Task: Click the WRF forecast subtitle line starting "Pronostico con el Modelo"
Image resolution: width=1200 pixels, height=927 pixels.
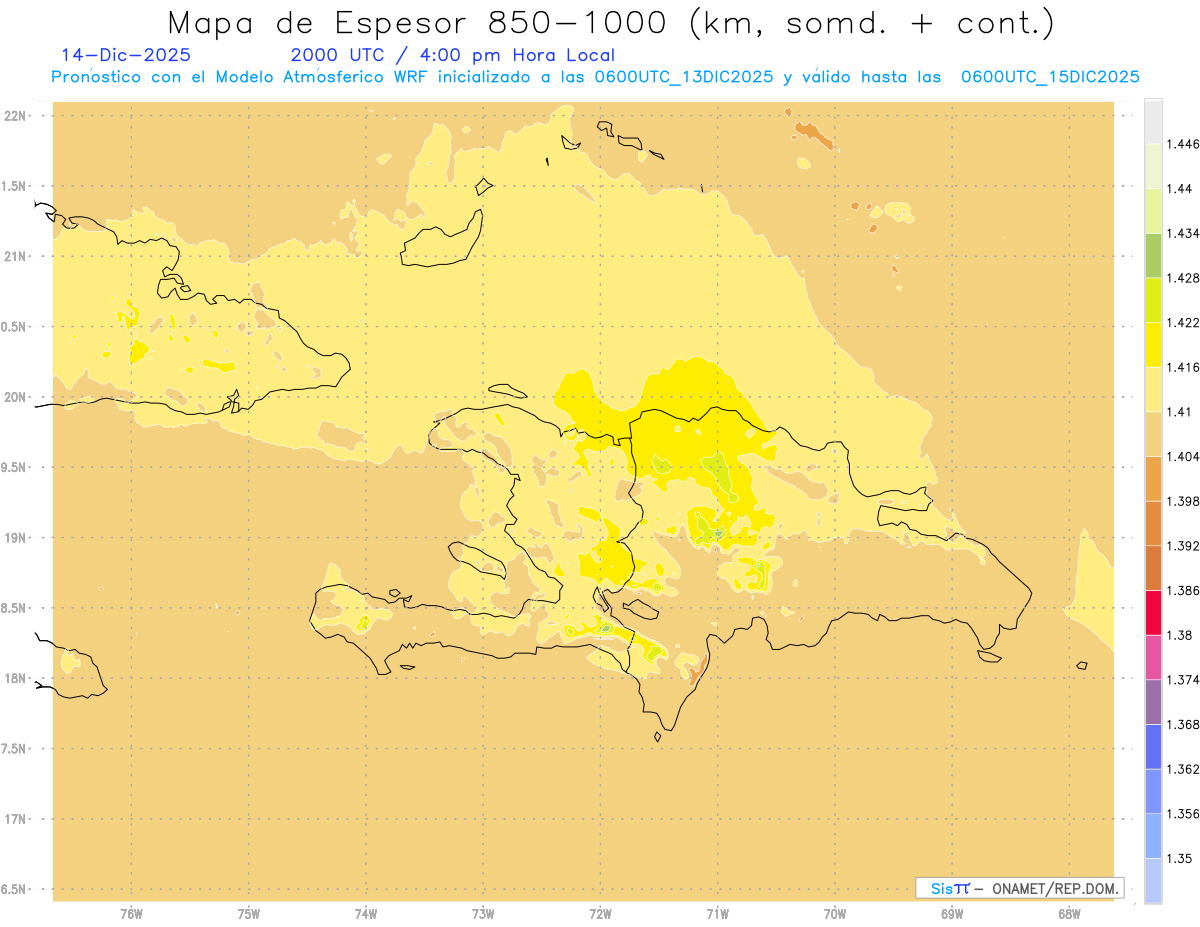Action: coord(596,77)
